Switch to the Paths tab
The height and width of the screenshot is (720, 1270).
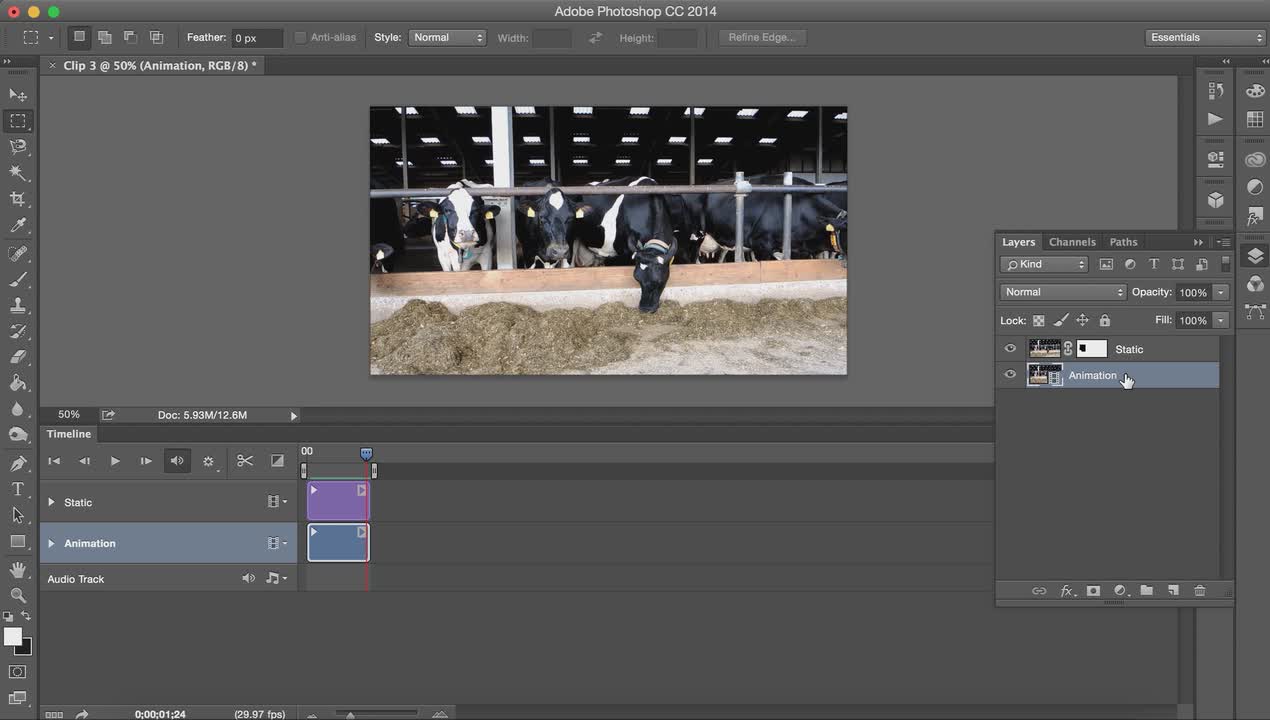pyautogui.click(x=1123, y=242)
